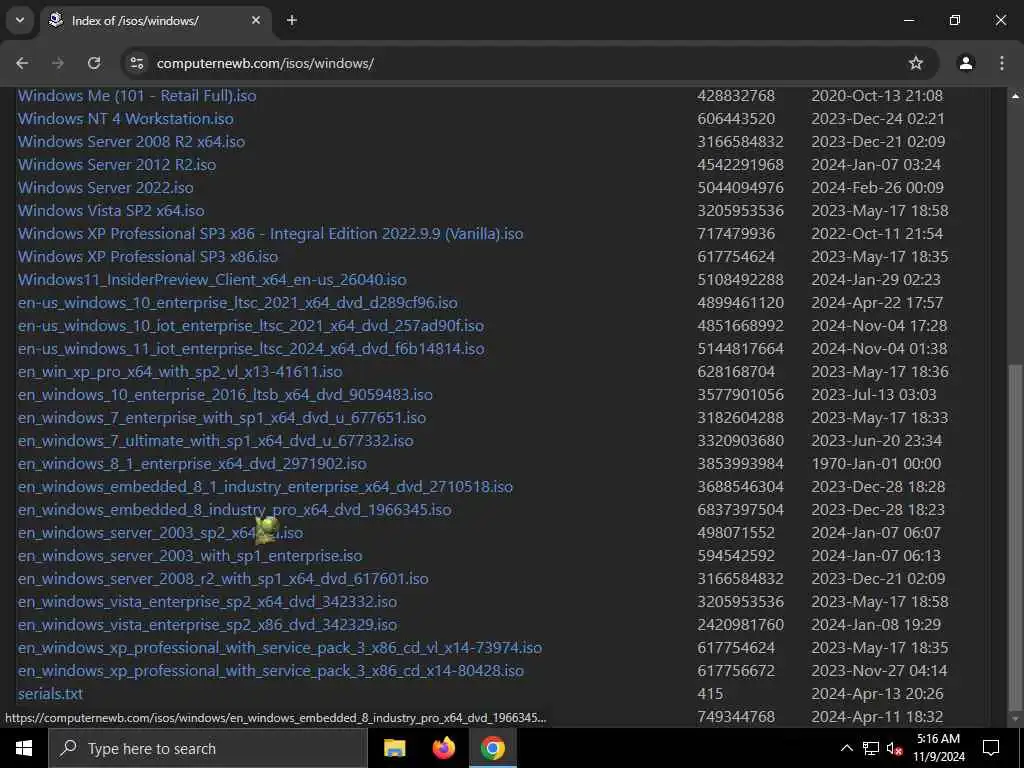The height and width of the screenshot is (768, 1024).
Task: Open Windows NT 4 Workstation.iso link
Action: point(125,119)
